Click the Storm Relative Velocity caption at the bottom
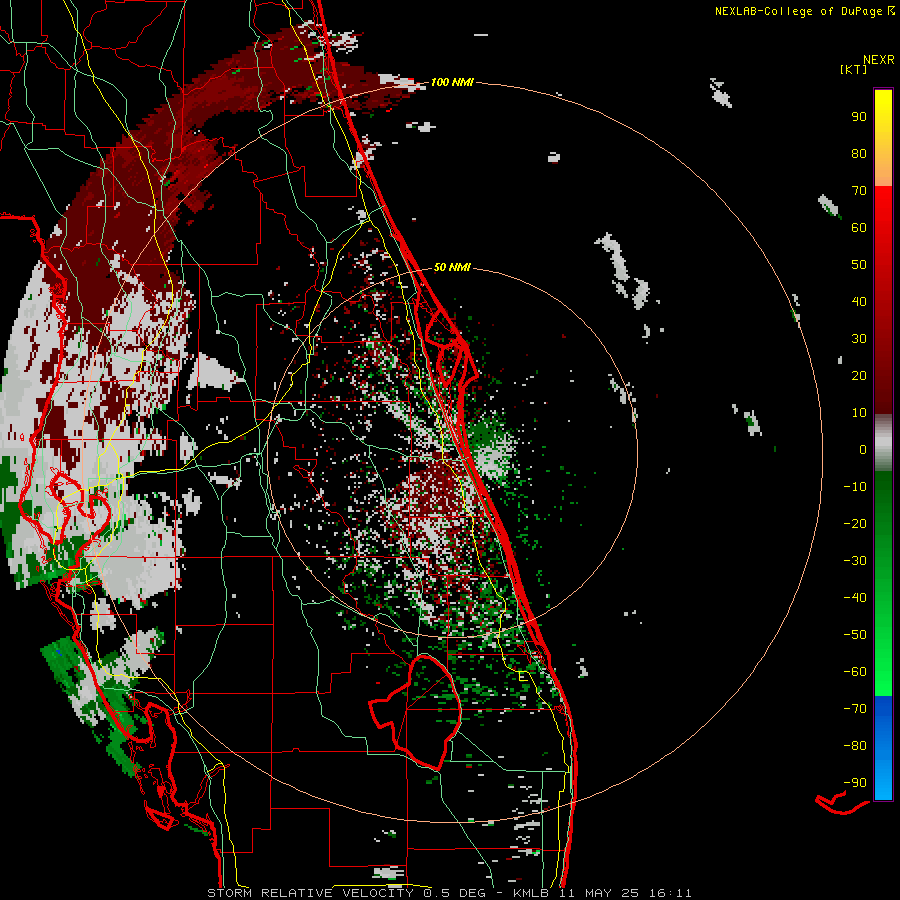 click(x=449, y=893)
